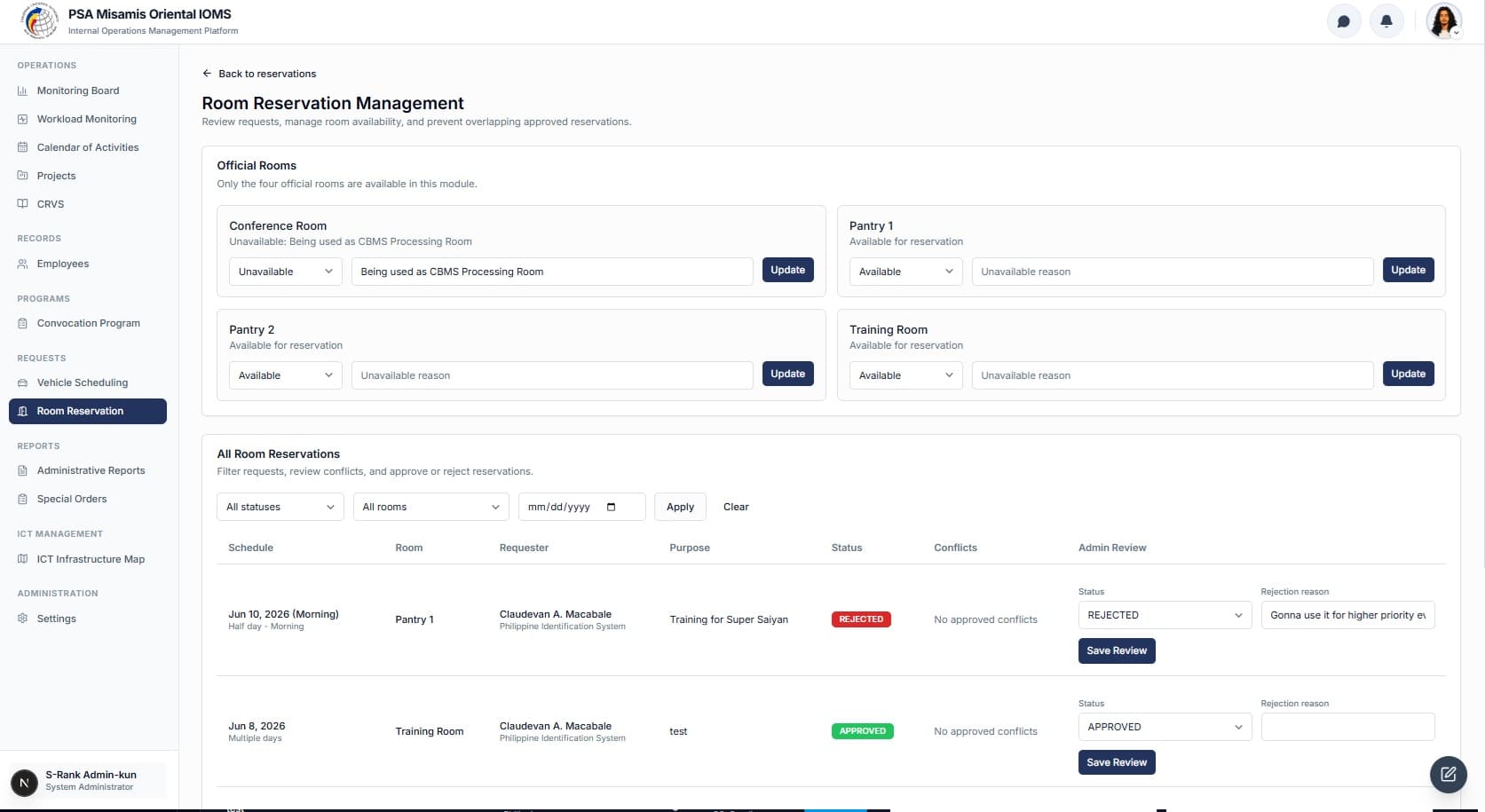
Task: Click the Pantry 1 unavailable reason field
Action: coord(1173,272)
